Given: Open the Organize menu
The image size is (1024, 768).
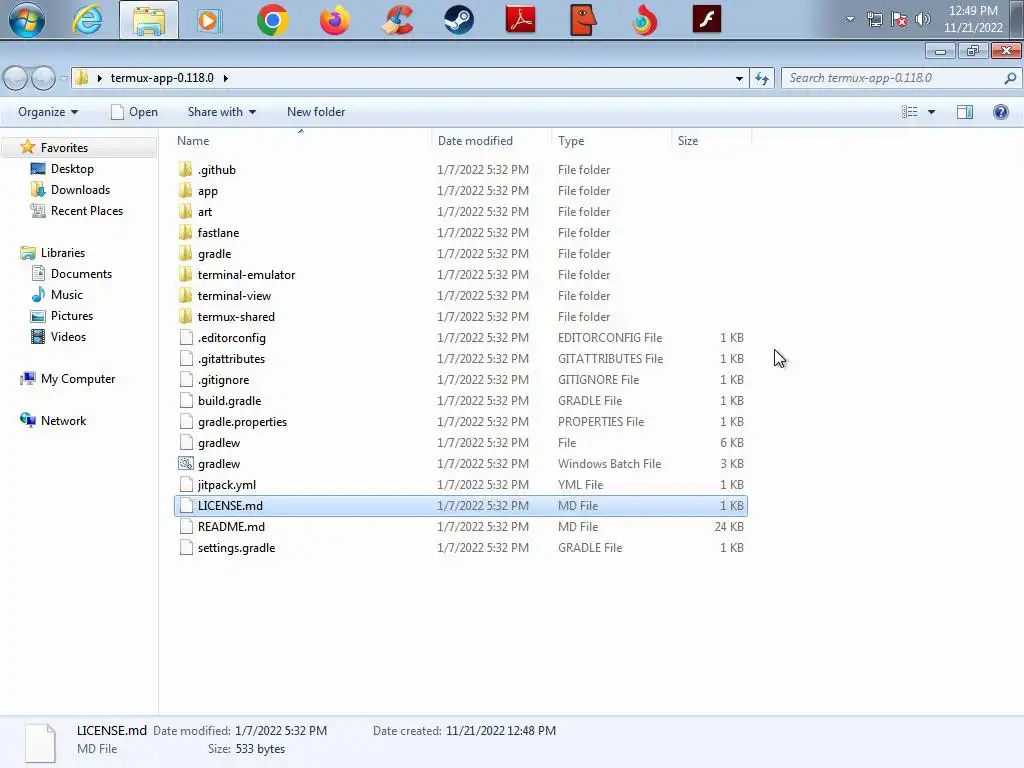Looking at the screenshot, I should [x=48, y=112].
